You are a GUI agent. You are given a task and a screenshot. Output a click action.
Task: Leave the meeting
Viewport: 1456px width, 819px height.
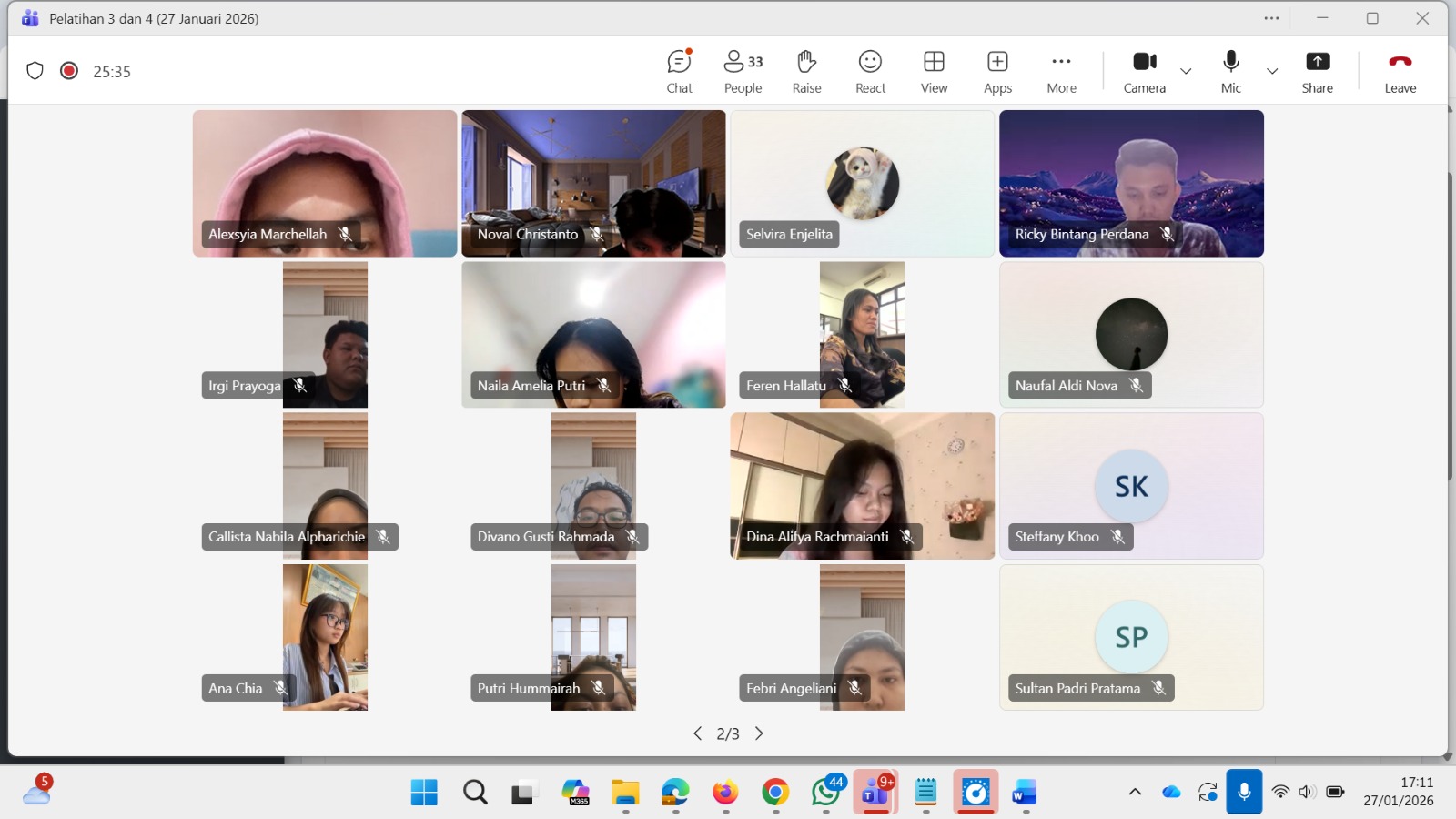tap(1400, 71)
